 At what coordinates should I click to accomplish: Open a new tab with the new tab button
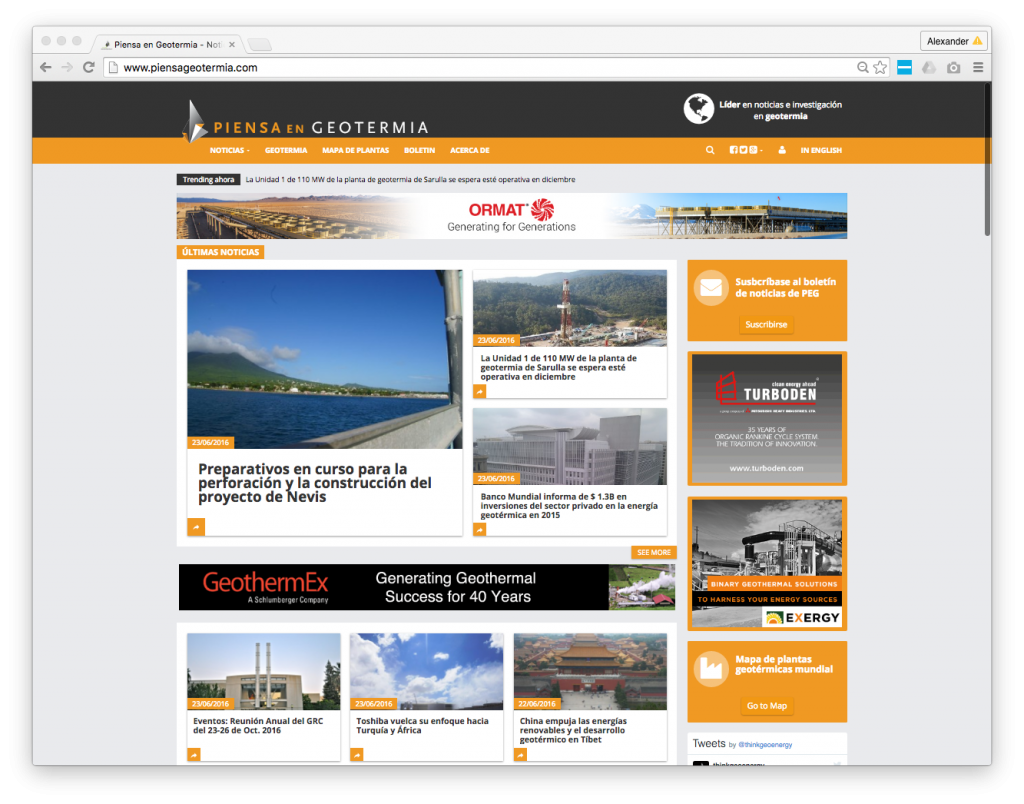[x=260, y=45]
